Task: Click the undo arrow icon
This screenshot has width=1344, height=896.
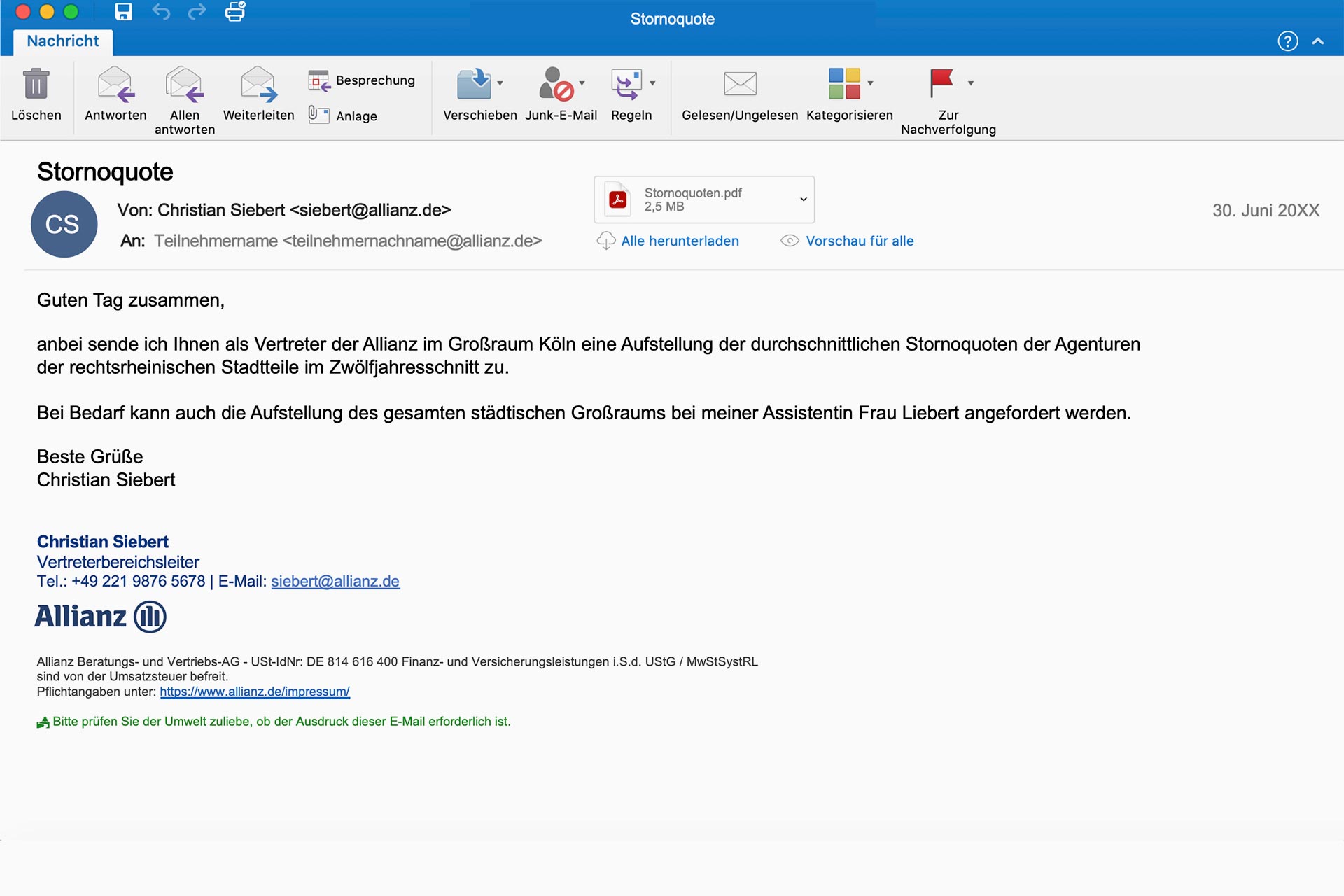Action: pos(161,12)
